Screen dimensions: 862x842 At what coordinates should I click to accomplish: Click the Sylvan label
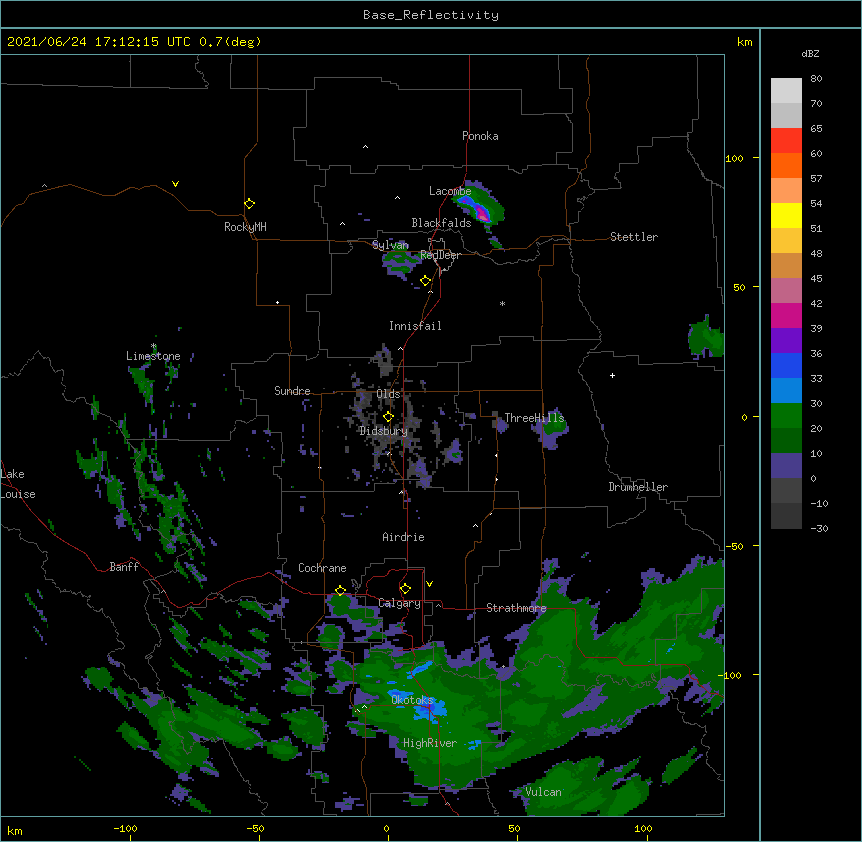pyautogui.click(x=390, y=245)
